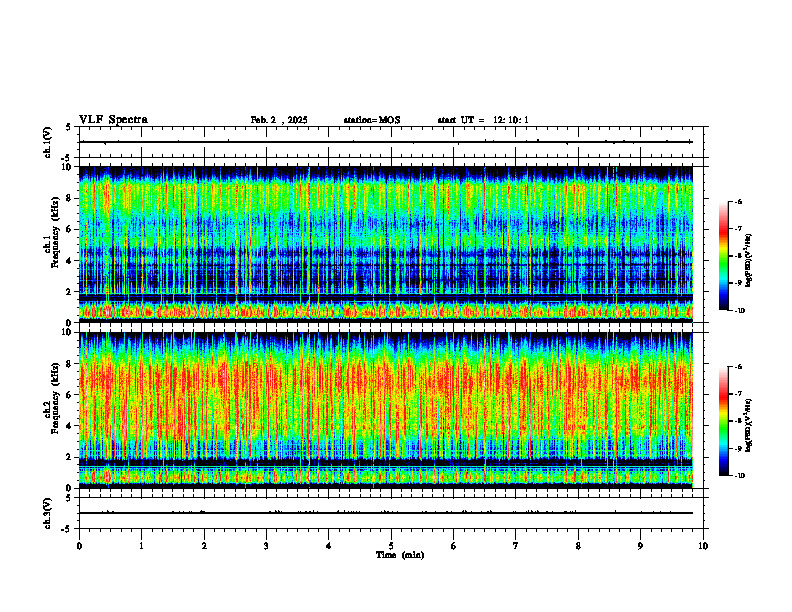This screenshot has height=612, width=792.
Task: Click the "ch.1(V)" waveform axis label
Action: [48, 142]
